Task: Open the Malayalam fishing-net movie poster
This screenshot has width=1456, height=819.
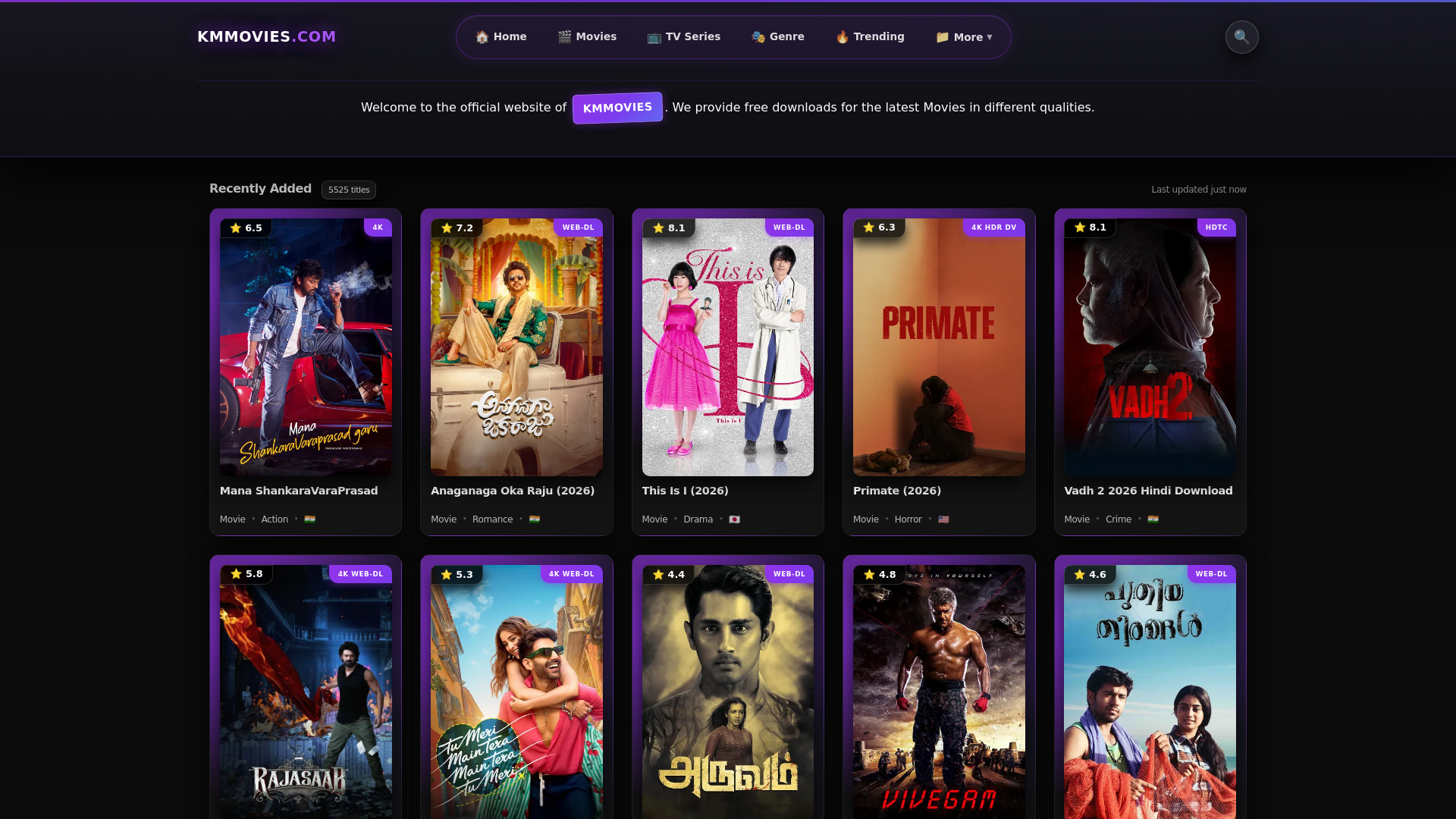Action: [1150, 692]
